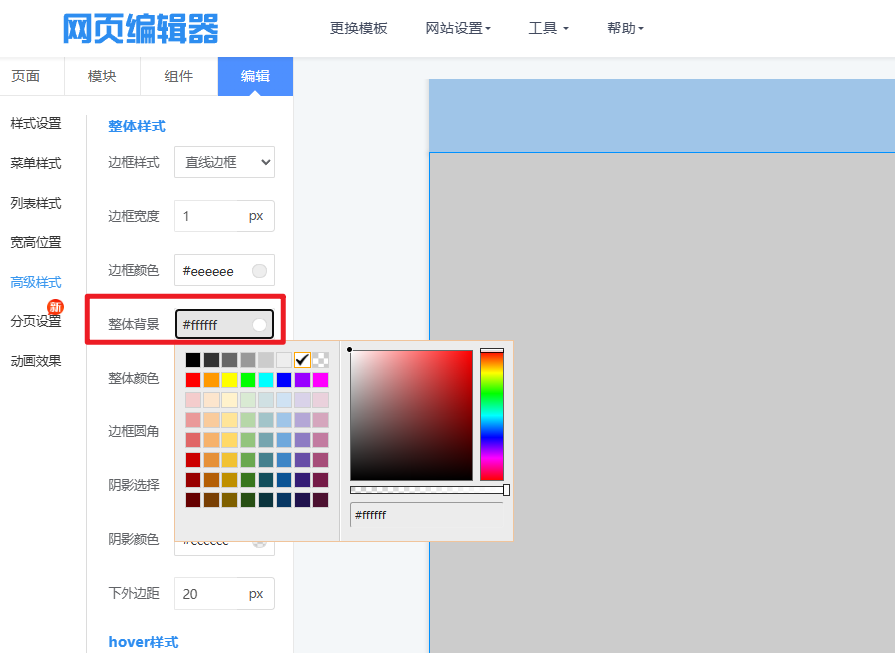This screenshot has width=895, height=653.
Task: Click the 网页编辑器 logo
Action: 140,29
